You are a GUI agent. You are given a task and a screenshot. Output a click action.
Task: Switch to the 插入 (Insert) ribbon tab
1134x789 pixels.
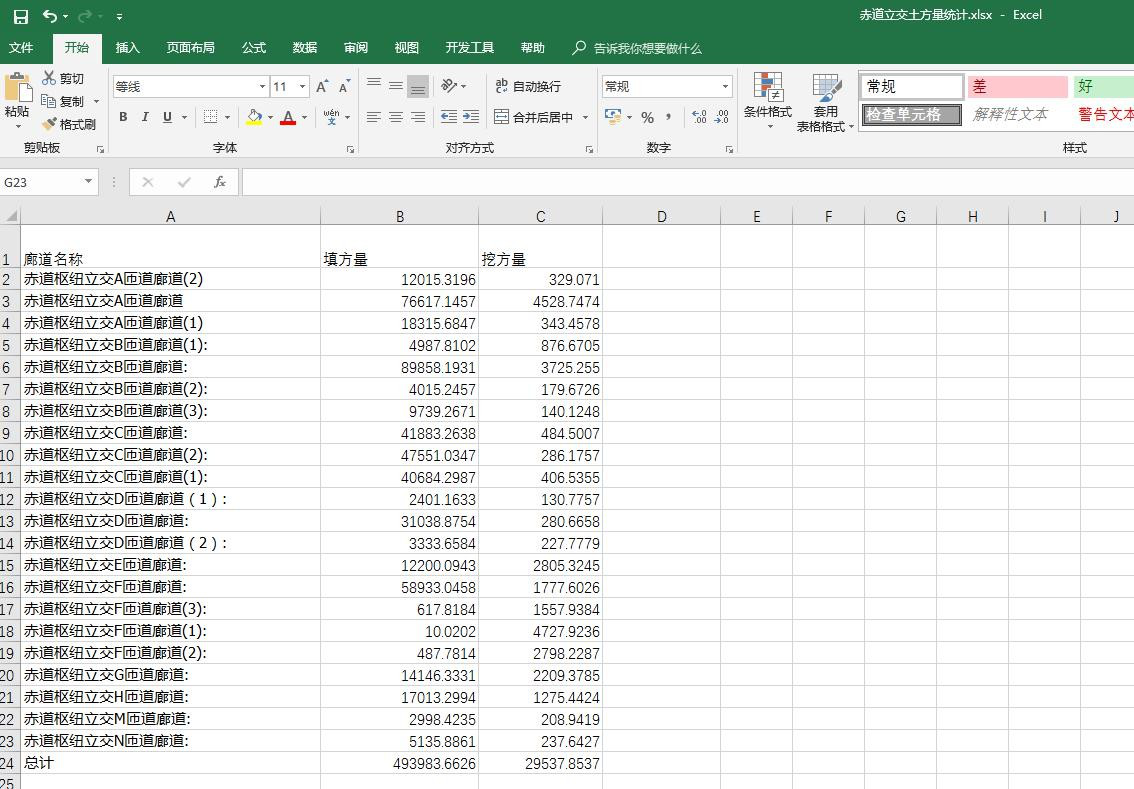tap(127, 48)
